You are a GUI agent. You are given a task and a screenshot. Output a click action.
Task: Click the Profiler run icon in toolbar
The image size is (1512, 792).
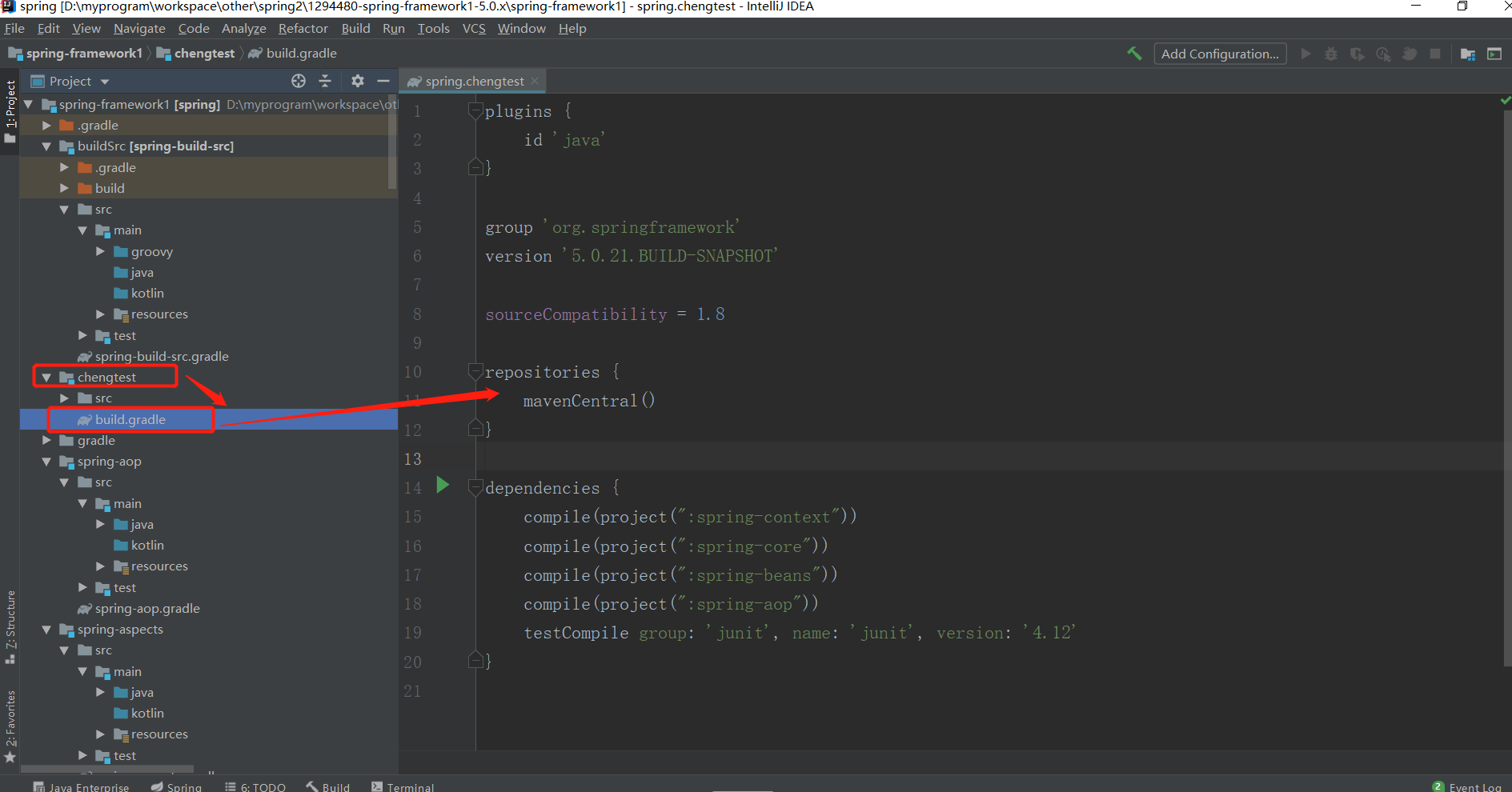tap(1384, 54)
